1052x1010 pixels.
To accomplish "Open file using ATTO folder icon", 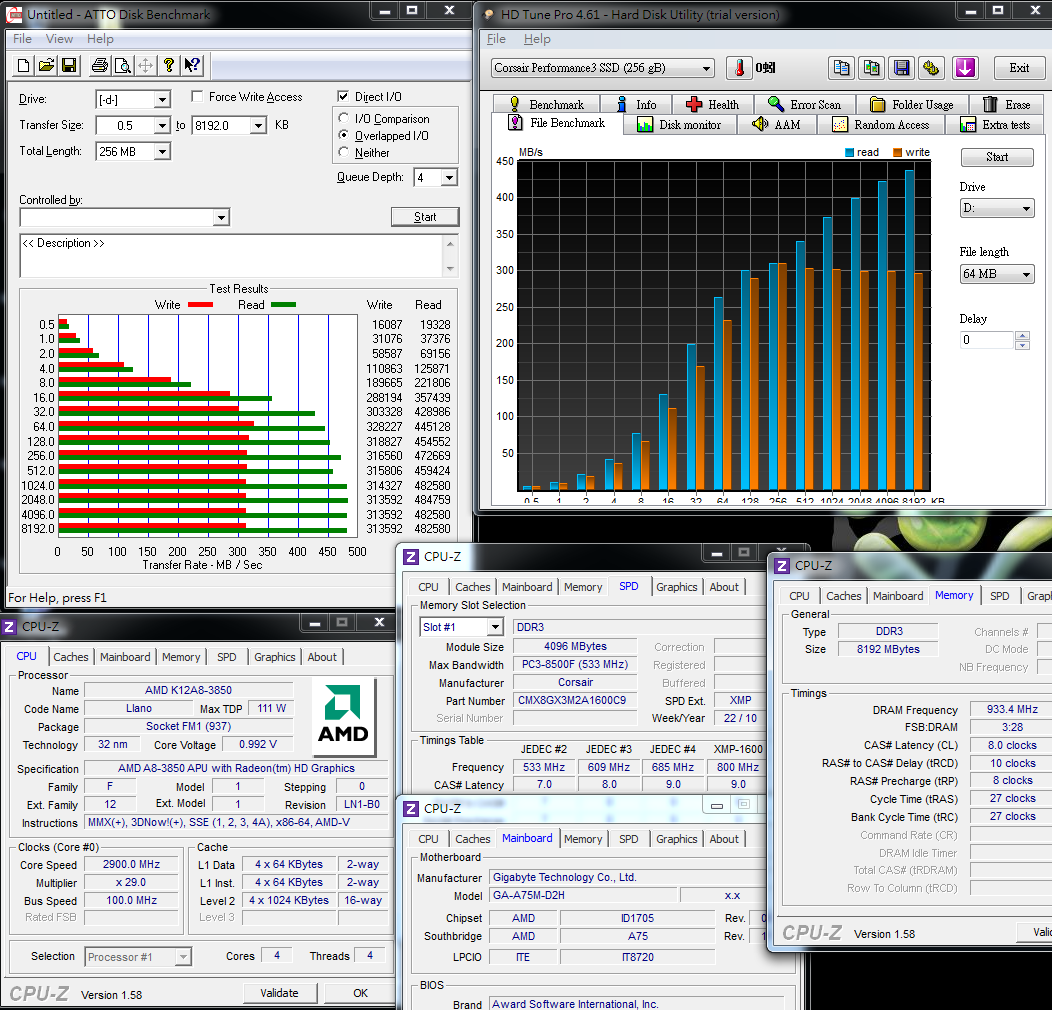I will [46, 66].
